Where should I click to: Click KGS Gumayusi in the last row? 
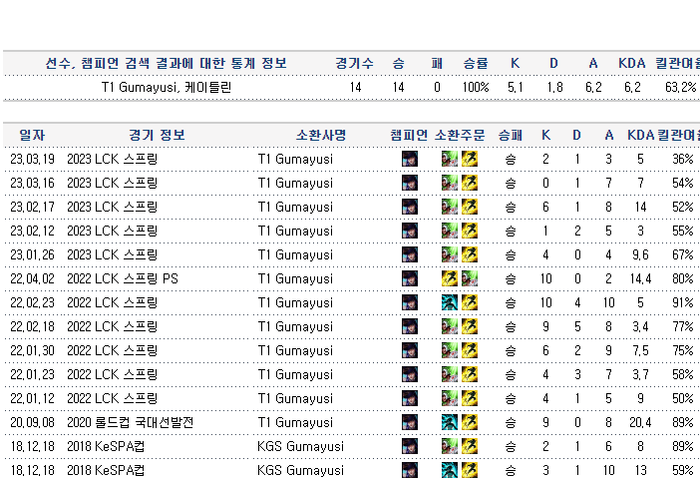[x=300, y=470]
